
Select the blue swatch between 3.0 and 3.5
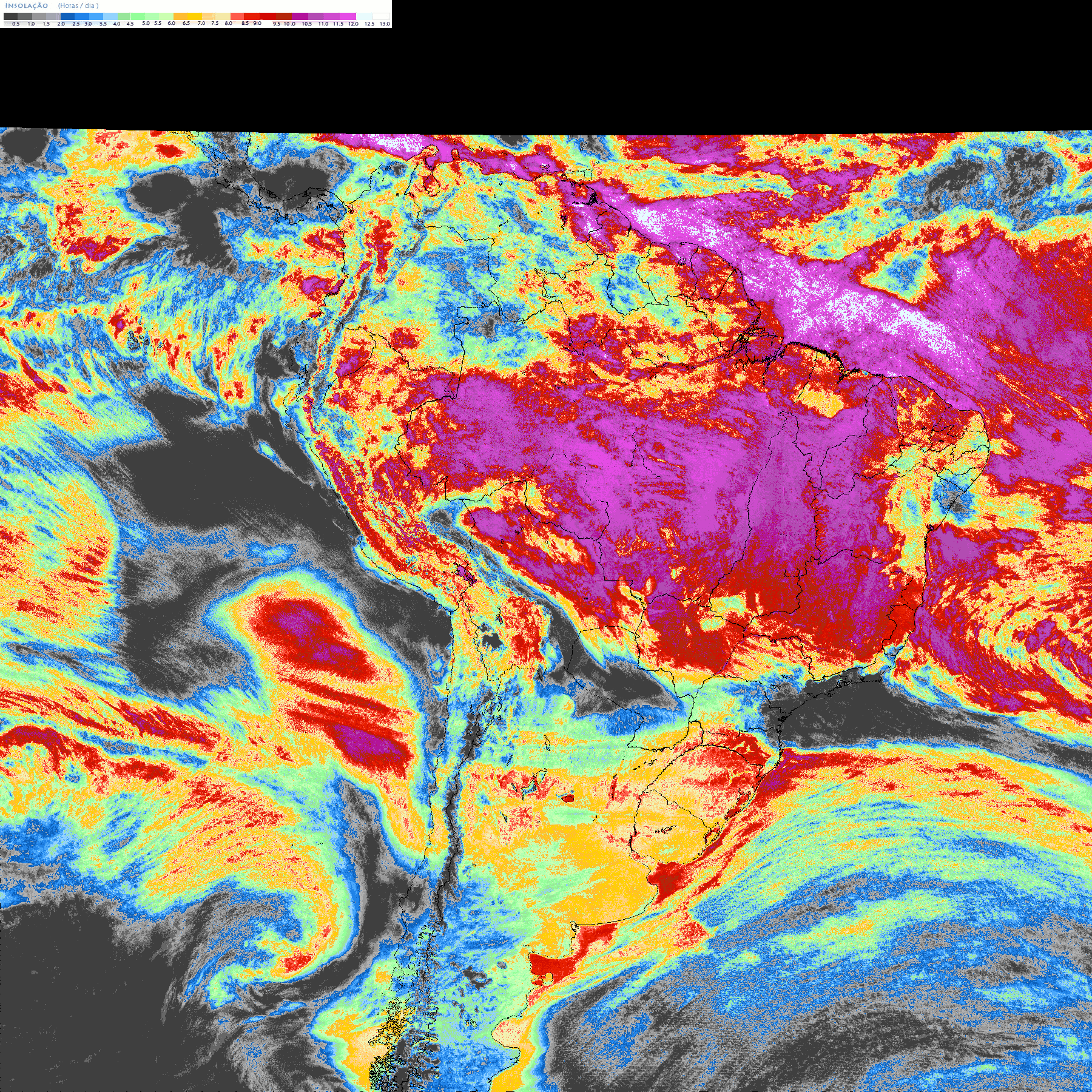[96, 16]
